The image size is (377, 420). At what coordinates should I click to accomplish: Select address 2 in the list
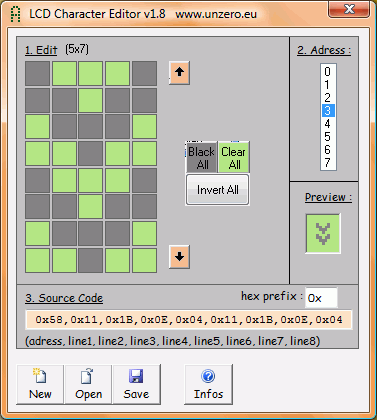click(x=328, y=97)
